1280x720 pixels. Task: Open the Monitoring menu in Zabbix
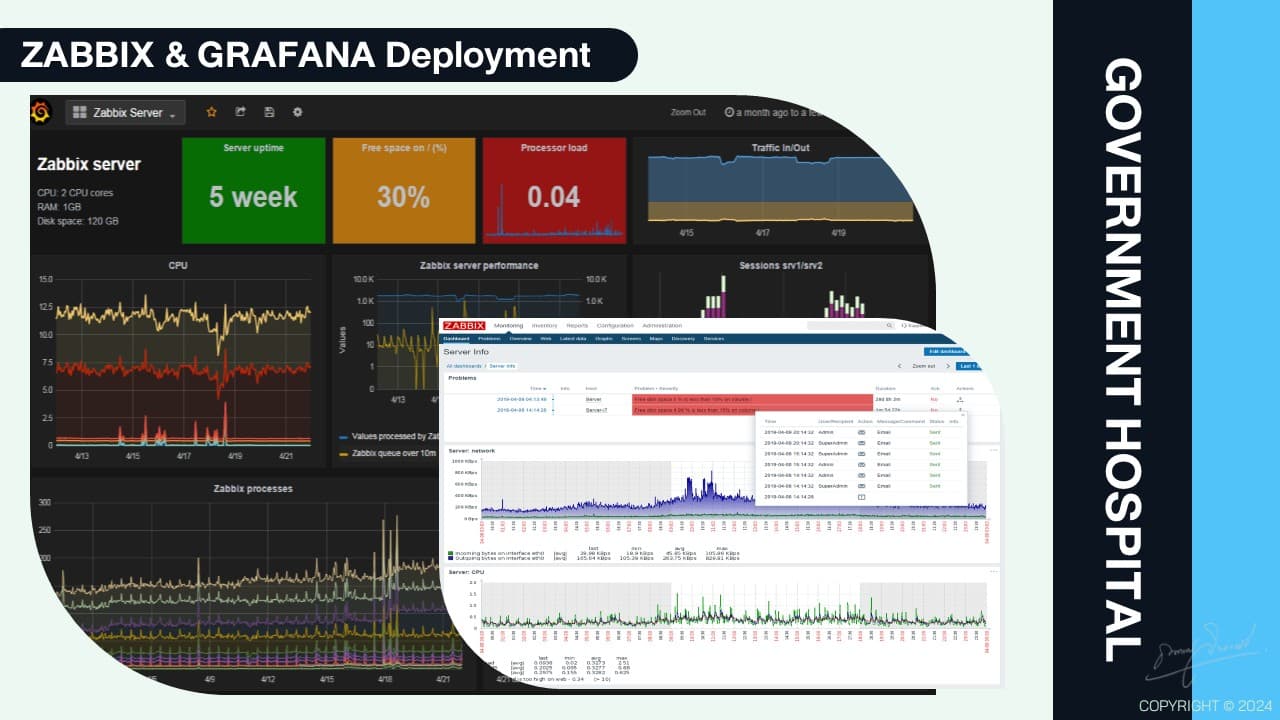(508, 325)
